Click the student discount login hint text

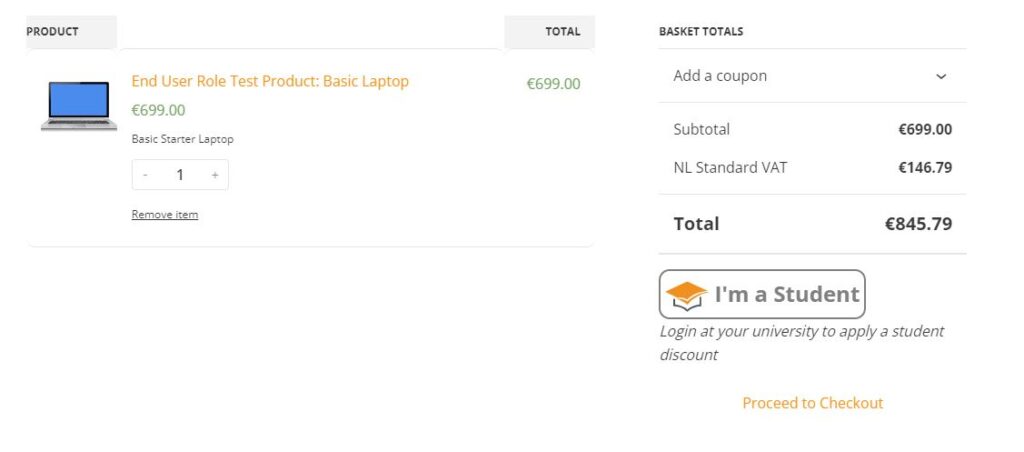coord(801,342)
